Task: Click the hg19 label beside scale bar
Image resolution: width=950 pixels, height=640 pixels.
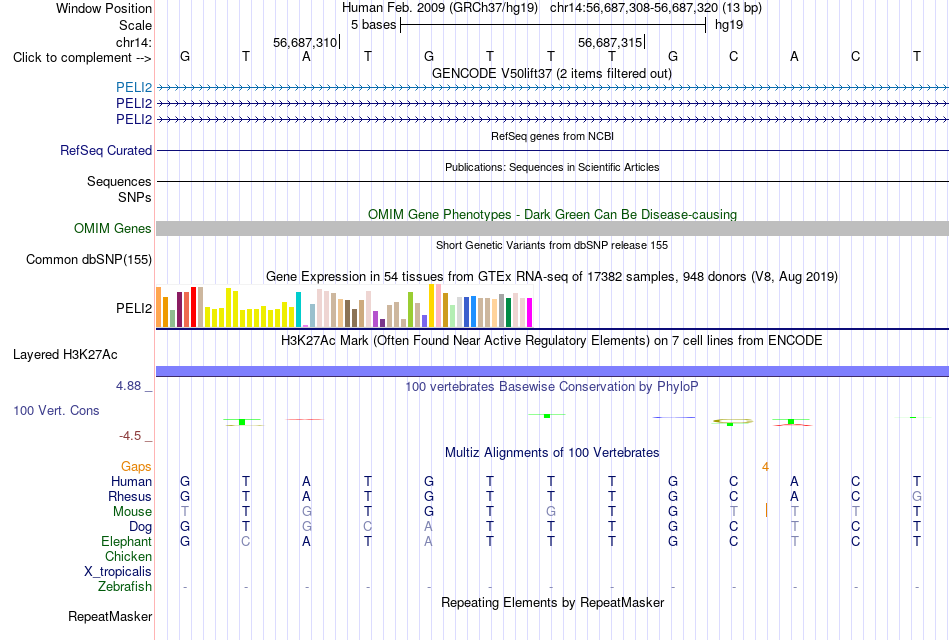Action: pyautogui.click(x=729, y=25)
